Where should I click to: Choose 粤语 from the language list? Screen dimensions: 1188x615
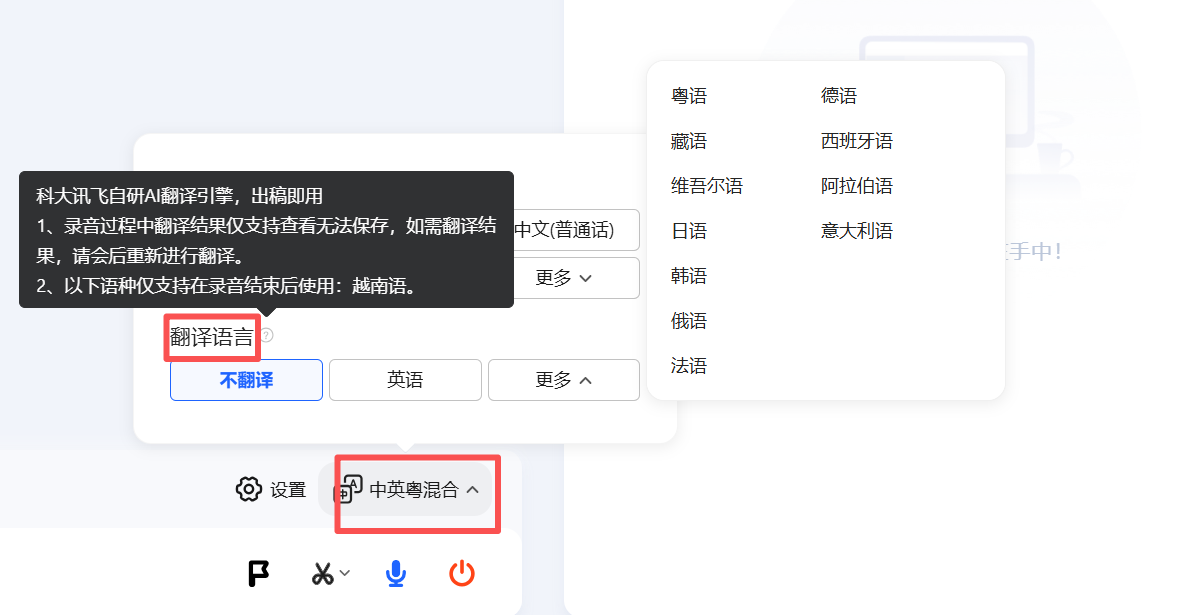(689, 96)
